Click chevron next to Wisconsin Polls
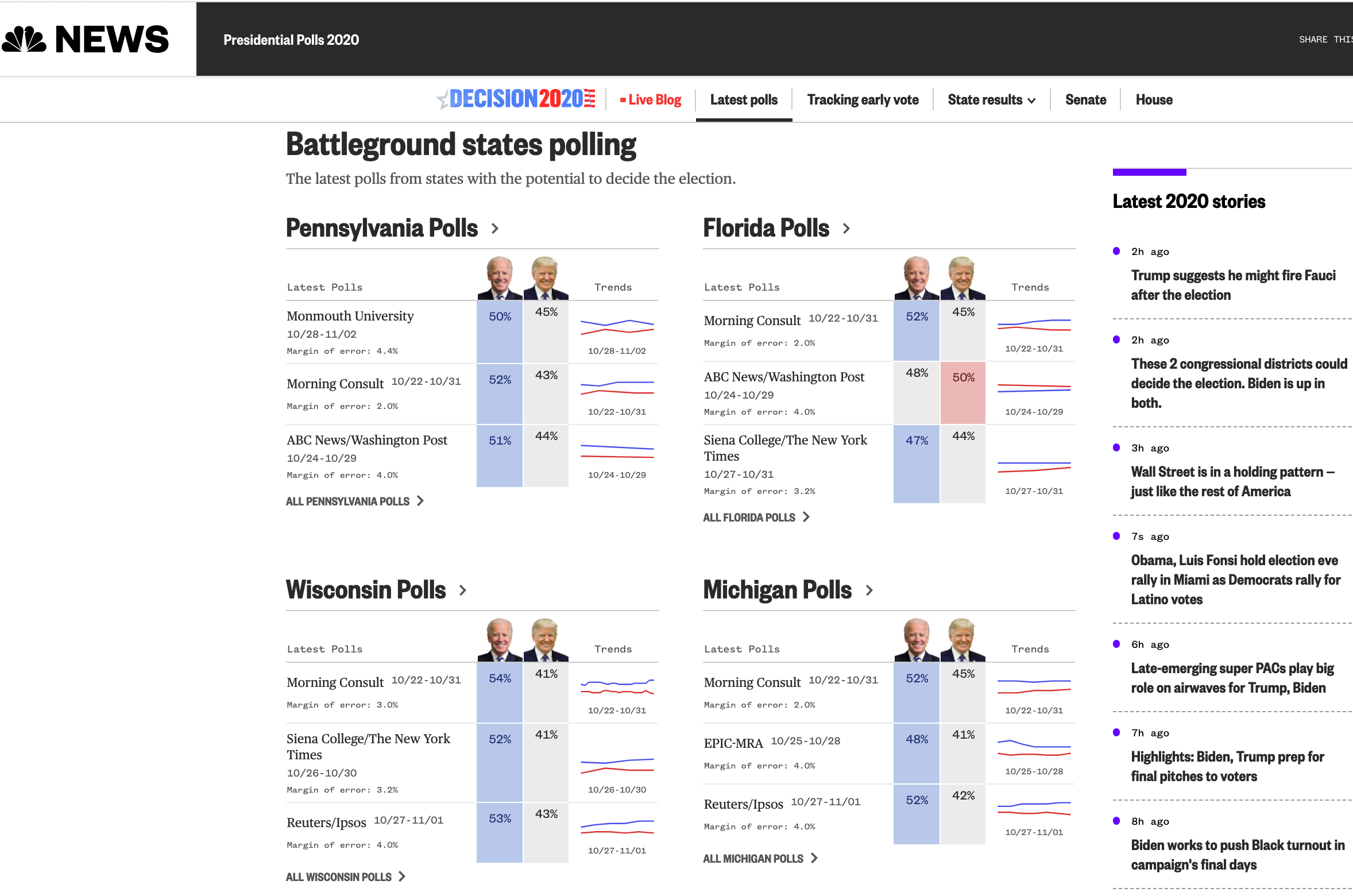 click(x=463, y=590)
